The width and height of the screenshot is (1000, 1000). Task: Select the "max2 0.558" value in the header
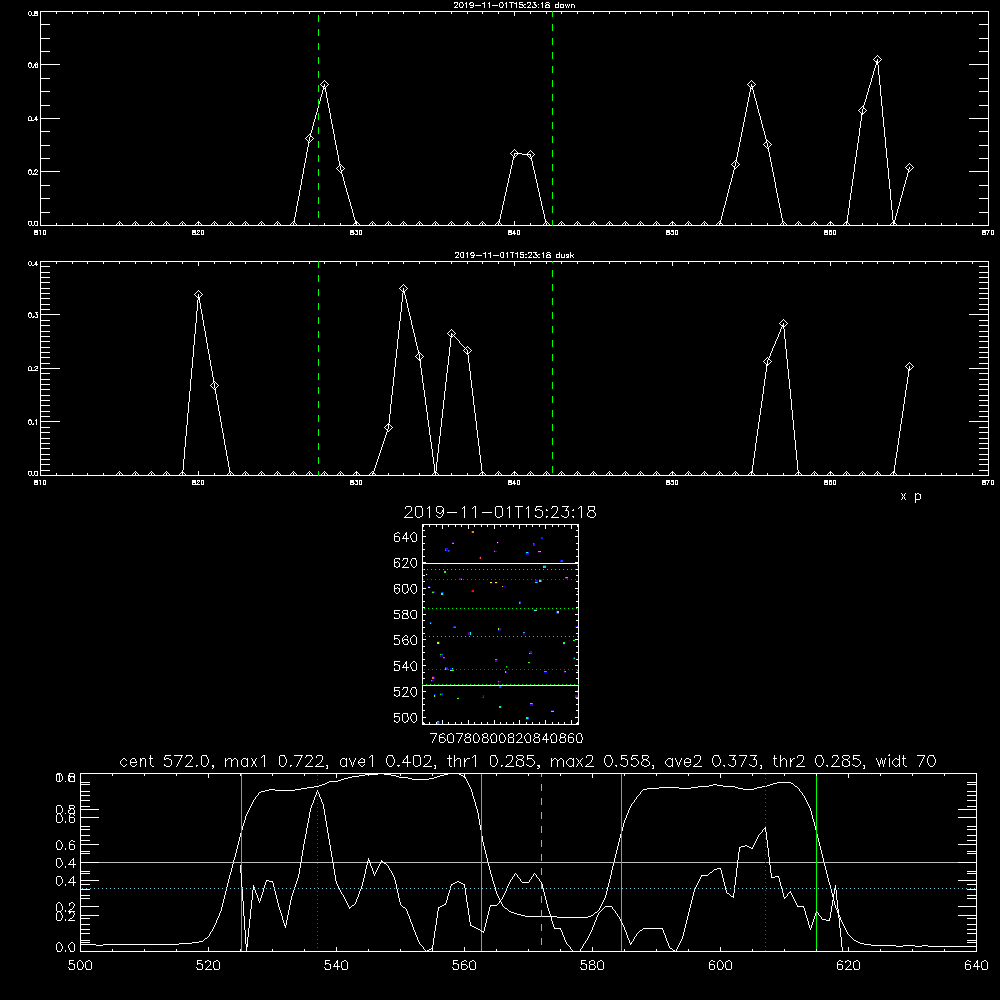pyautogui.click(x=601, y=761)
